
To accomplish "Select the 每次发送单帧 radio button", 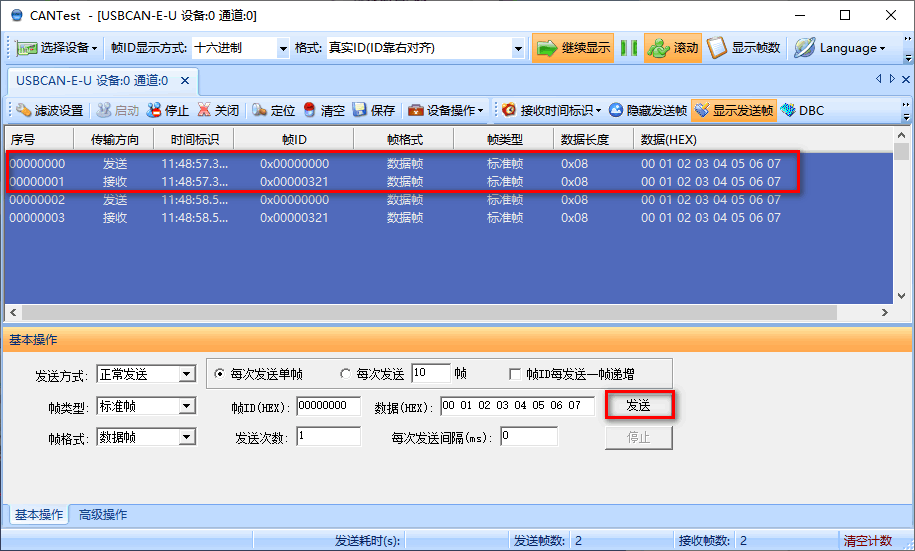I will [220, 374].
